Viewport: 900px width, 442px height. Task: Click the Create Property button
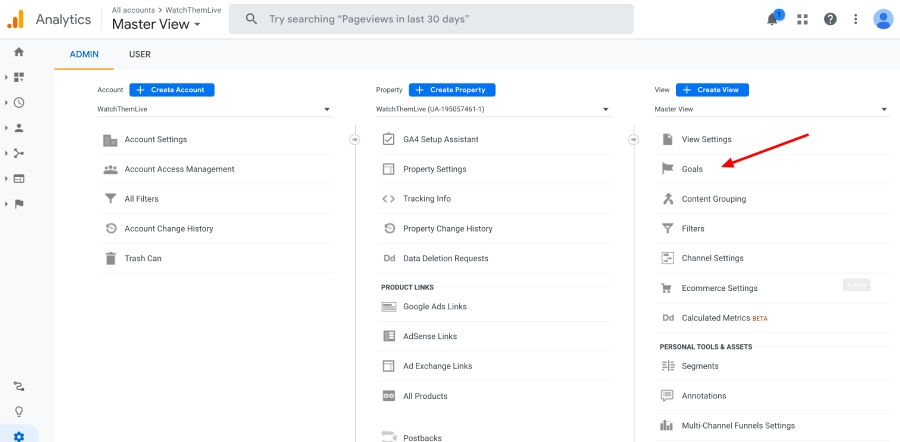[452, 90]
